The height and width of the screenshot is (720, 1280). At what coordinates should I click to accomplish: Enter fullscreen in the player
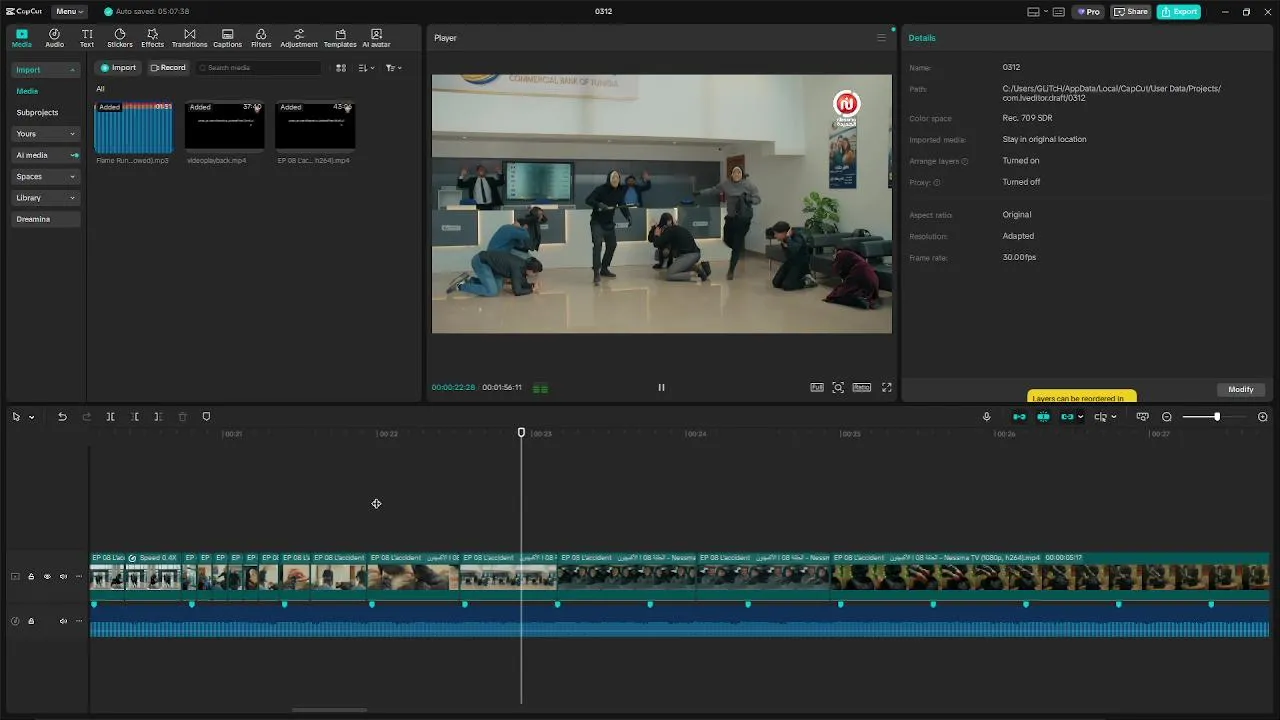coord(886,387)
